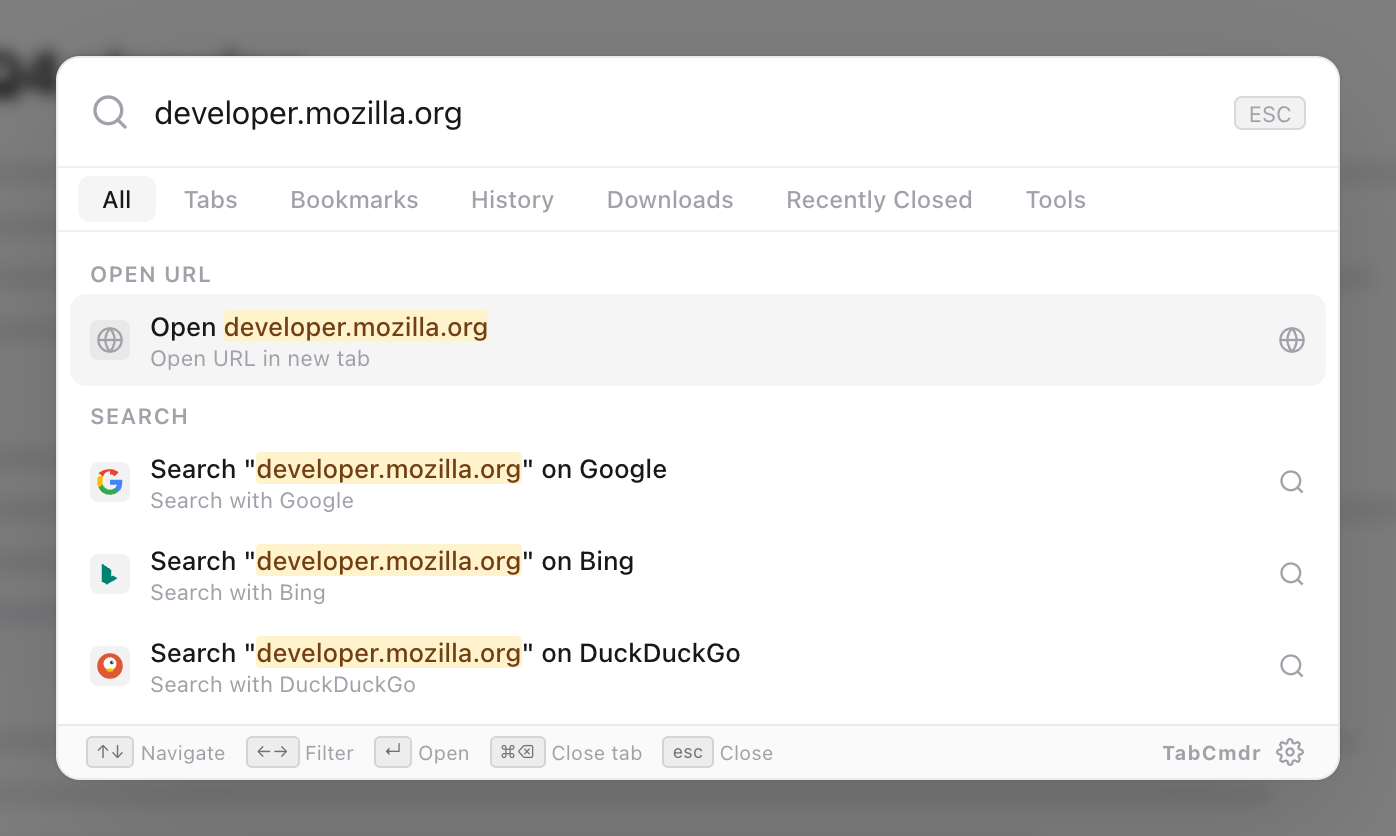1396x836 pixels.
Task: Click the search magnifier icon beside the query
Action: pyautogui.click(x=110, y=113)
